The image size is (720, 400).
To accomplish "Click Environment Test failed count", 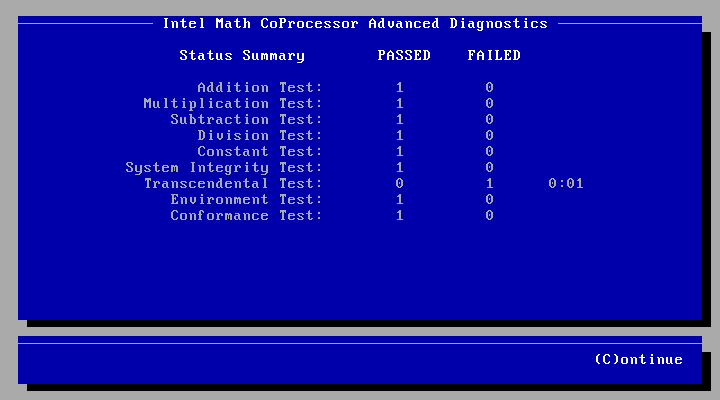I will click(489, 199).
